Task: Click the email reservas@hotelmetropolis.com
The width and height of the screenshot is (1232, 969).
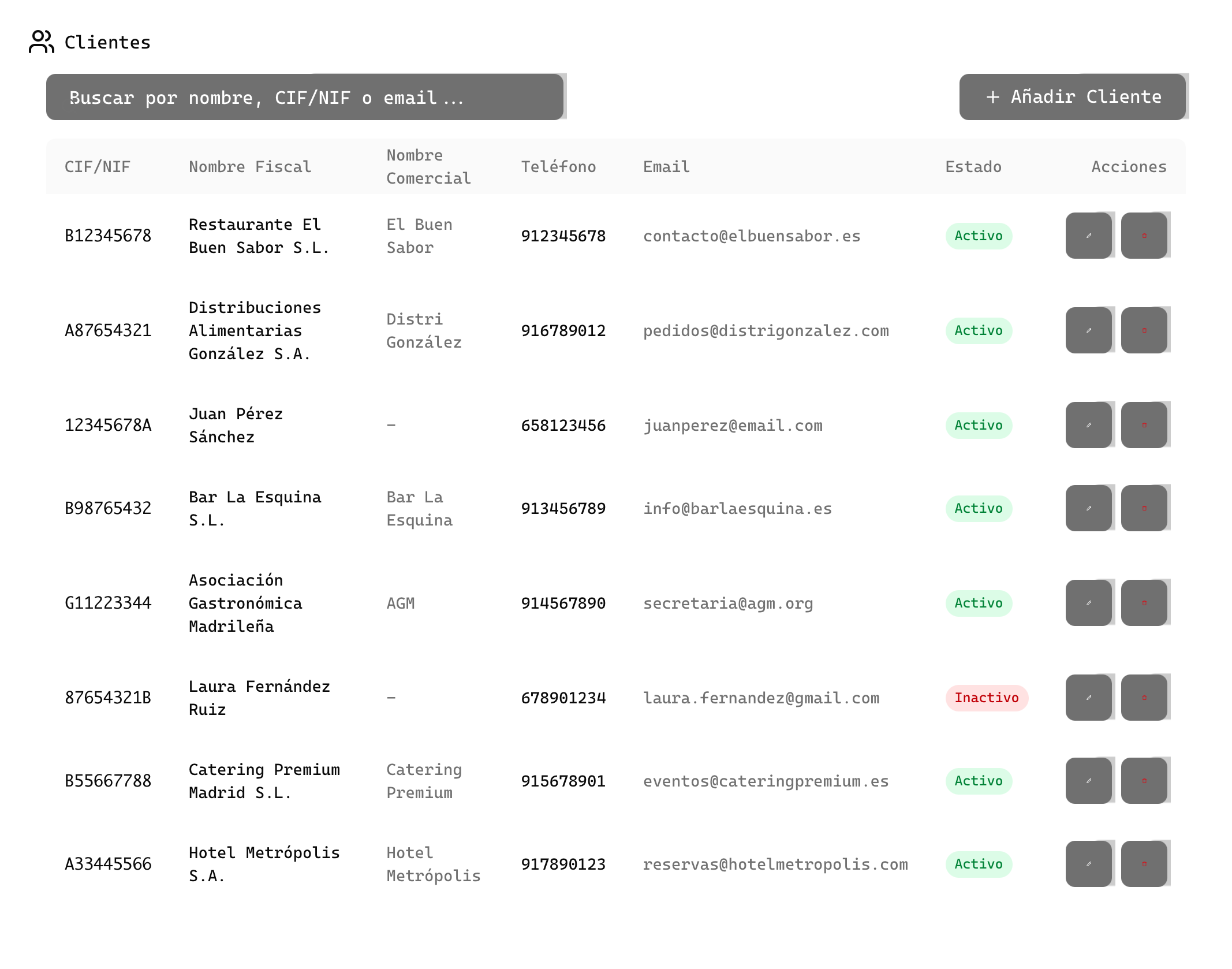Action: (775, 864)
